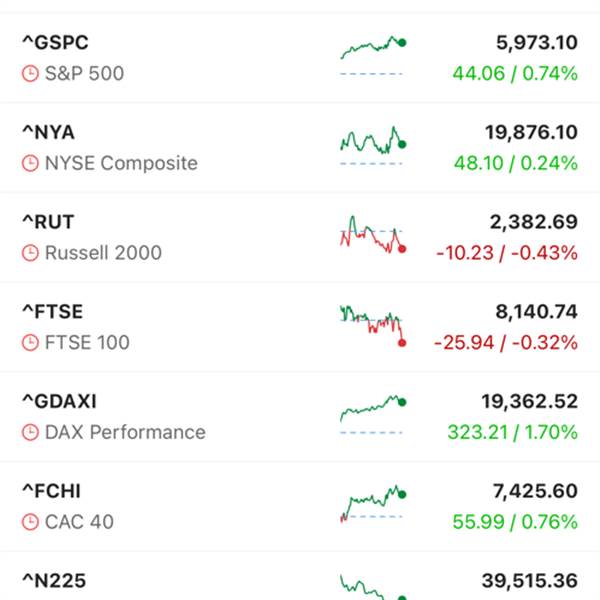Select the ^GSPC ticker symbol
Screen dimensions: 600x600
pyautogui.click(x=55, y=42)
